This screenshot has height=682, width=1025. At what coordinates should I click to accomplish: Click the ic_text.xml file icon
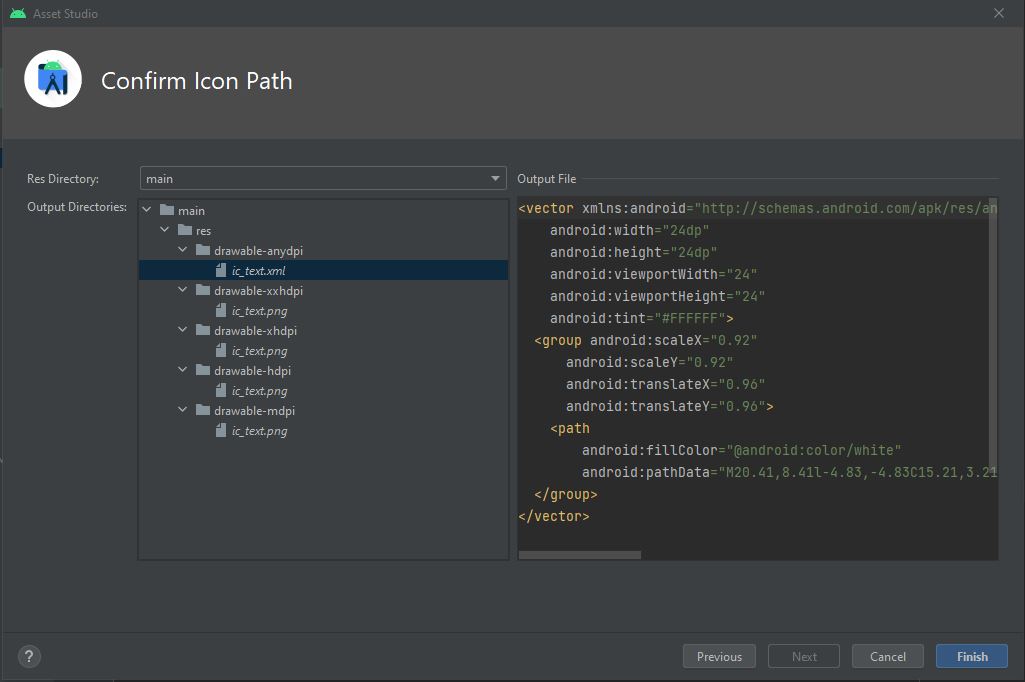point(221,270)
